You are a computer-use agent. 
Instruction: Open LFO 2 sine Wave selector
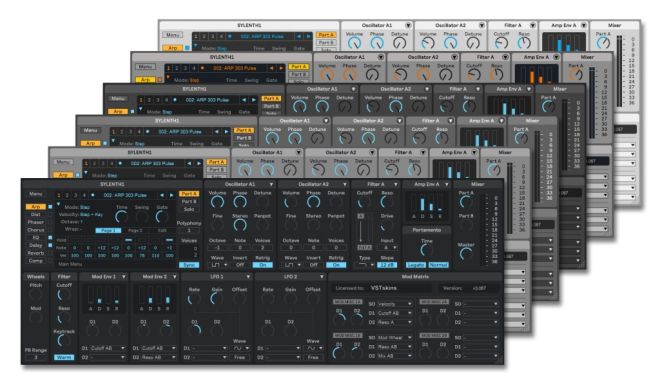tap(315, 348)
